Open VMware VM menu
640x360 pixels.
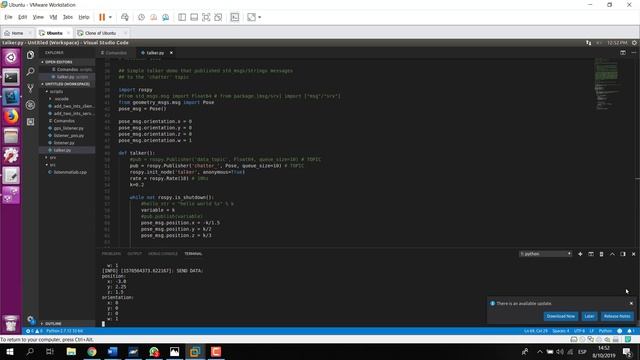53,17
